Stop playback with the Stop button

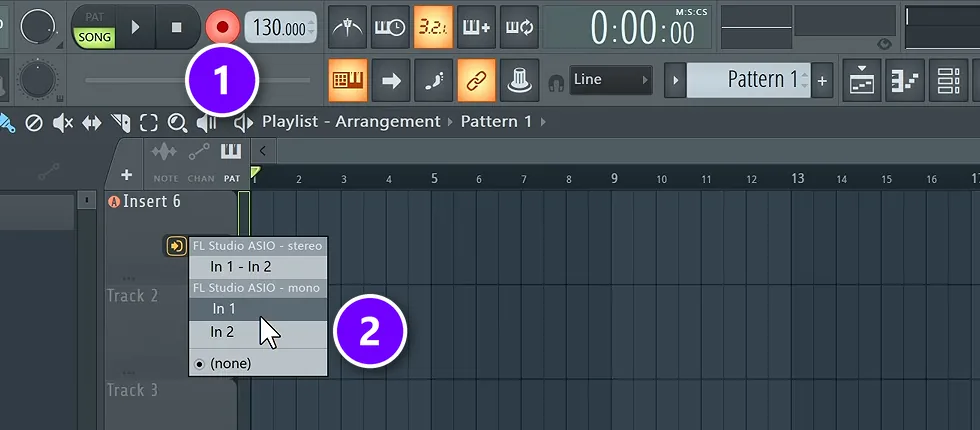[176, 27]
